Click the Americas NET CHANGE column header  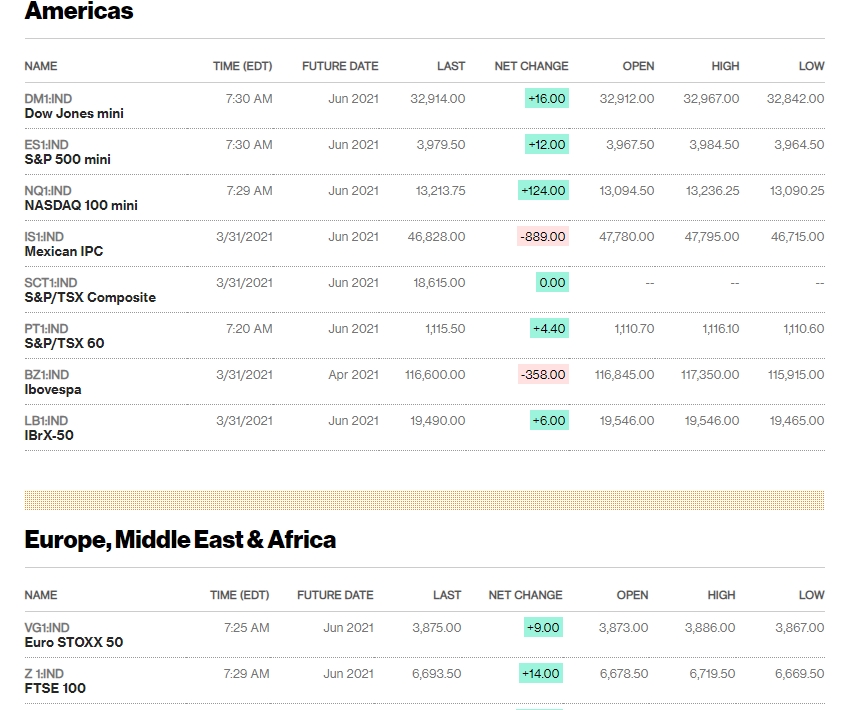pos(531,66)
